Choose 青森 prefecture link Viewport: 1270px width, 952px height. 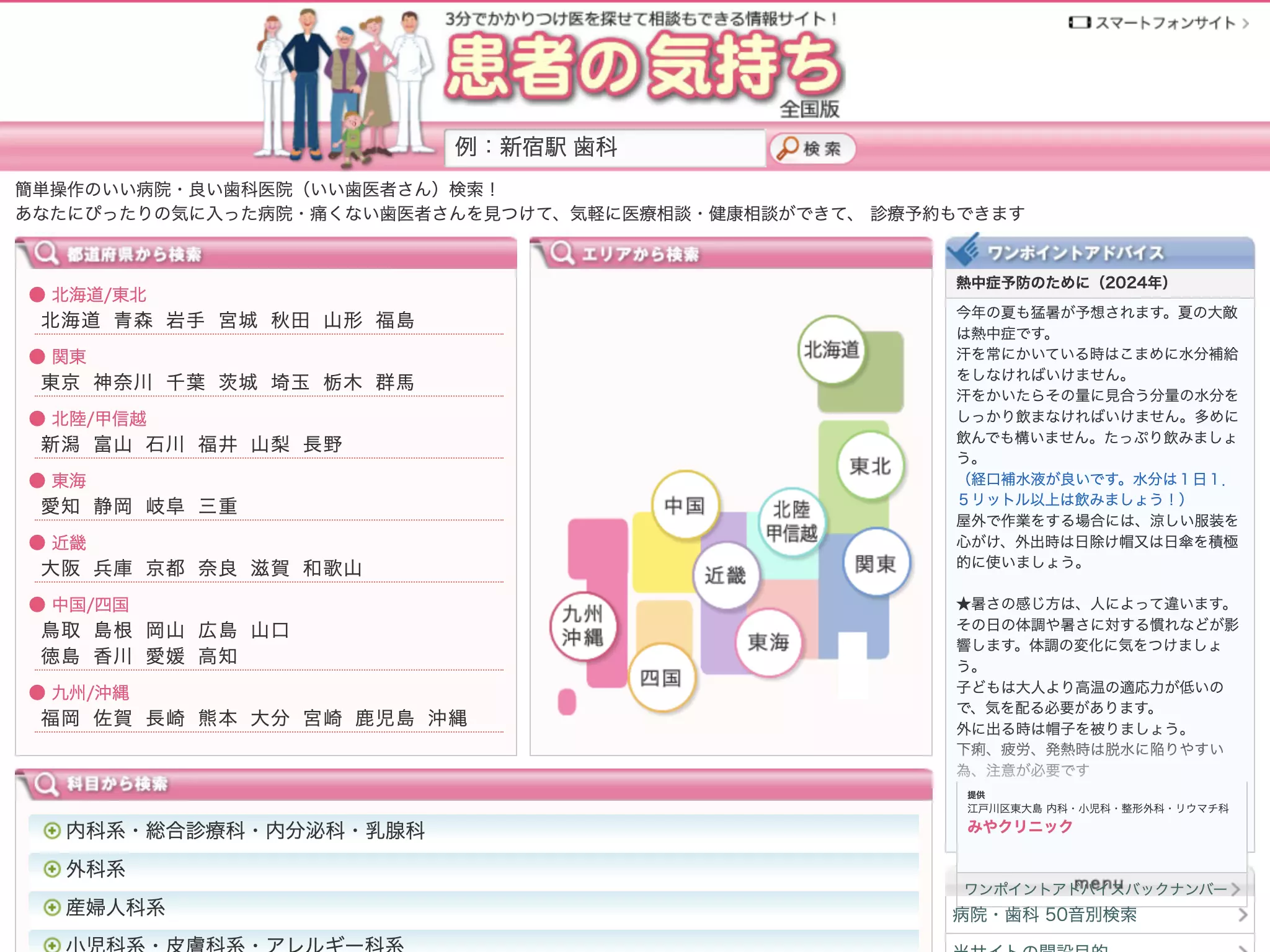[133, 320]
